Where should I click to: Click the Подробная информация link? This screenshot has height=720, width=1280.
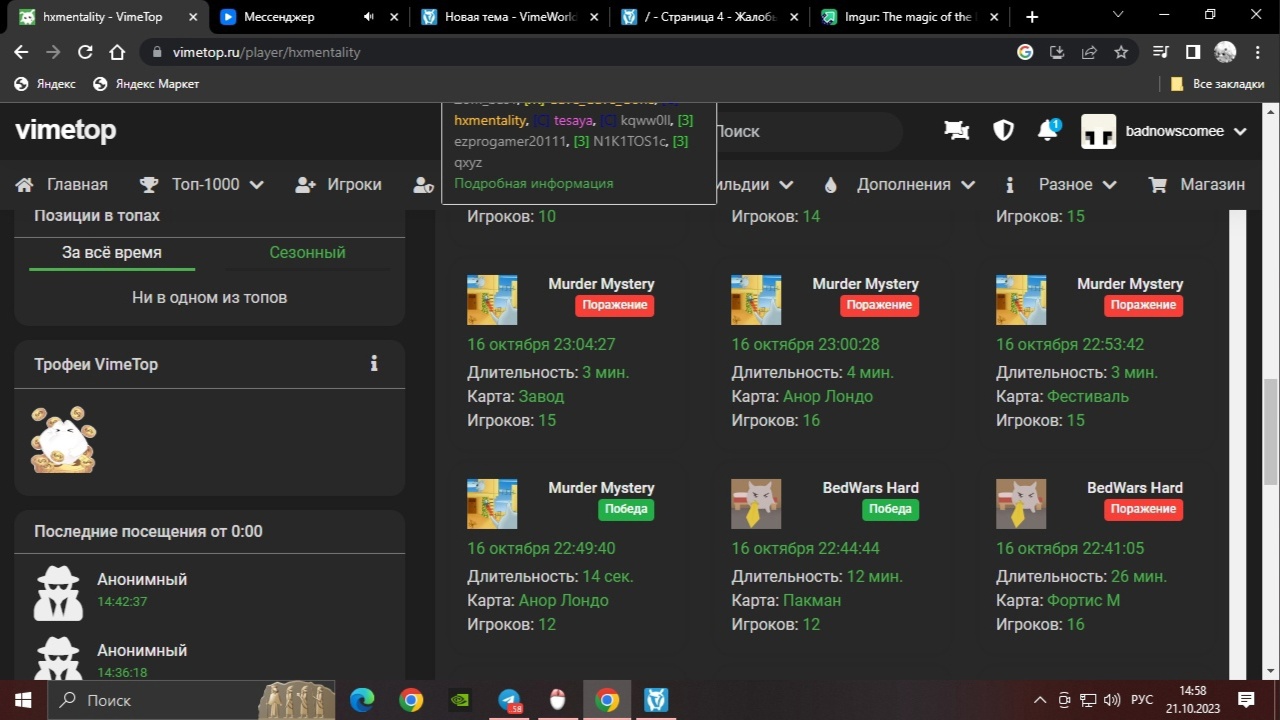534,183
